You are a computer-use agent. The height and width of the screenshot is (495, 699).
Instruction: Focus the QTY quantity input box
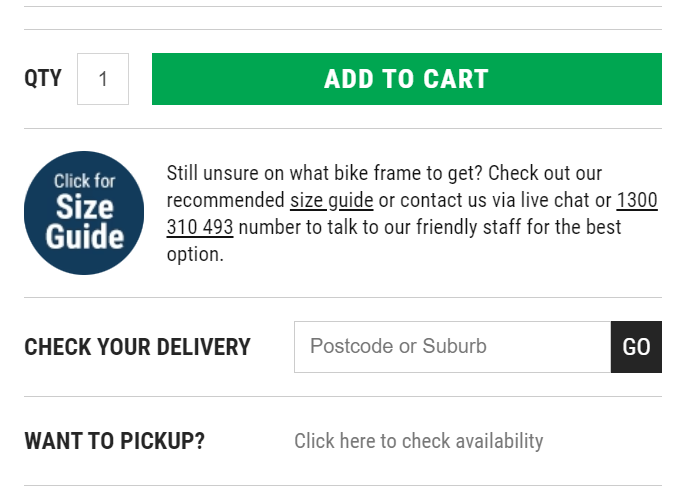[x=103, y=79]
